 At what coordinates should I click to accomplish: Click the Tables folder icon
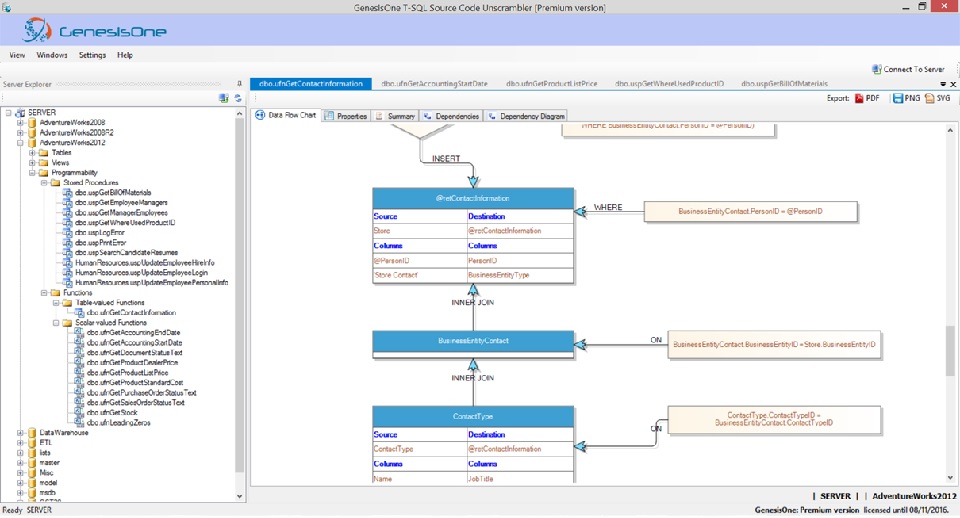(43, 152)
